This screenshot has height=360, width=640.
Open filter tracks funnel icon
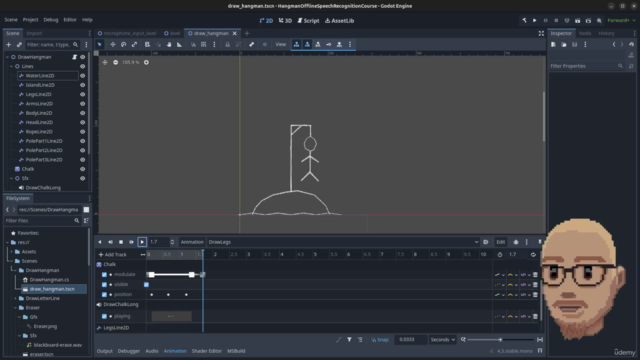[x=349, y=340]
